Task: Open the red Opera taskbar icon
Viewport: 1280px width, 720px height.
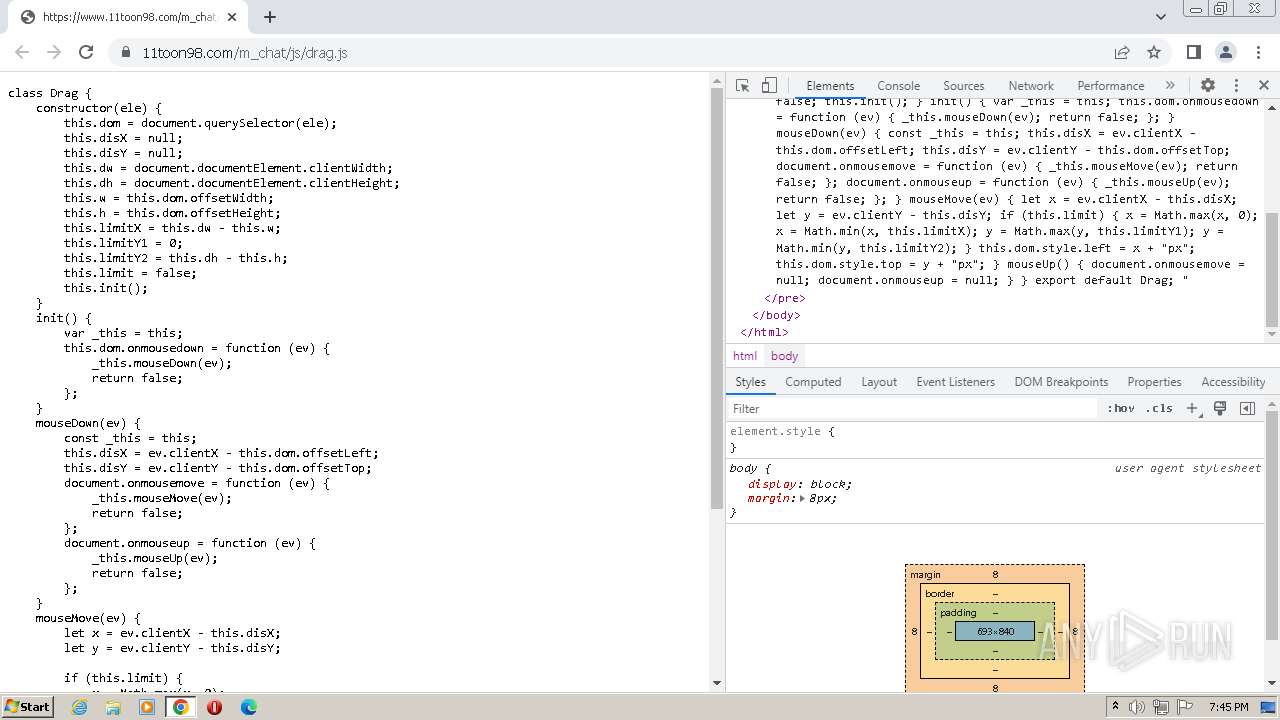Action: (214, 707)
